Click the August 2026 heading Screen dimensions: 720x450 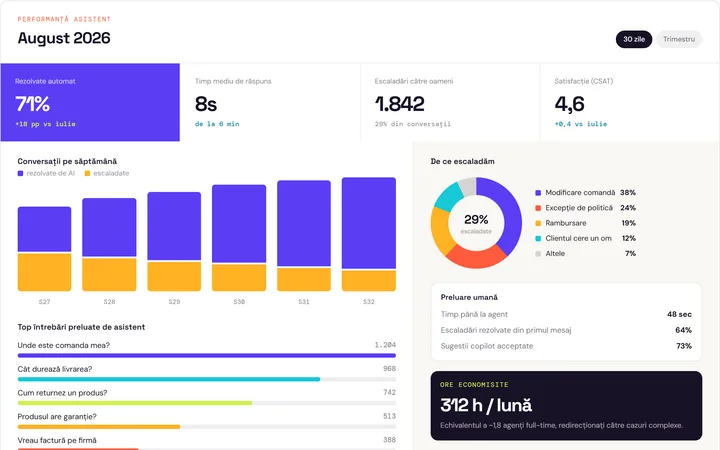[x=64, y=38]
